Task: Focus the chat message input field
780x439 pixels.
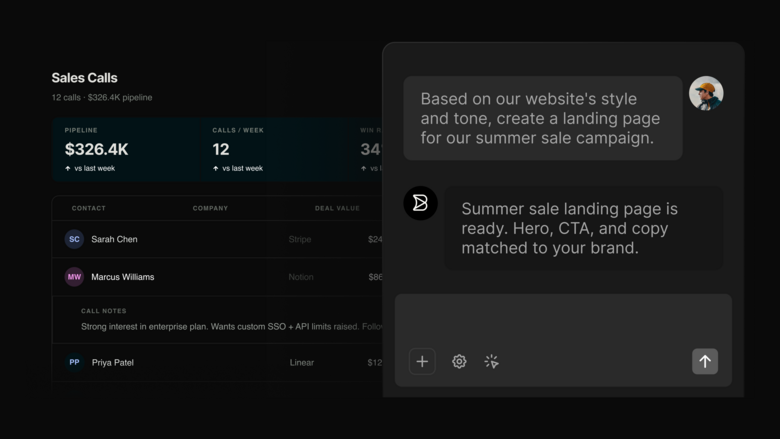Action: (563, 340)
